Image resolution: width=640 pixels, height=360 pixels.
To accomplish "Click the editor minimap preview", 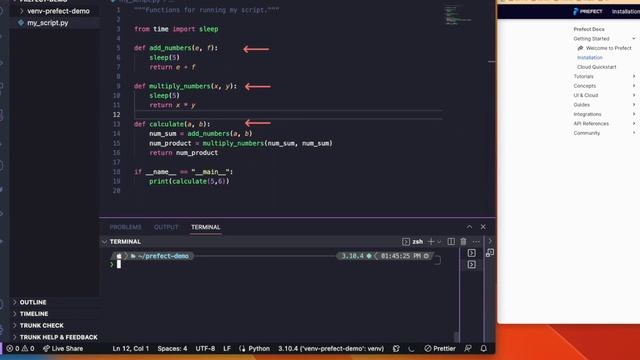I will coord(457,16).
